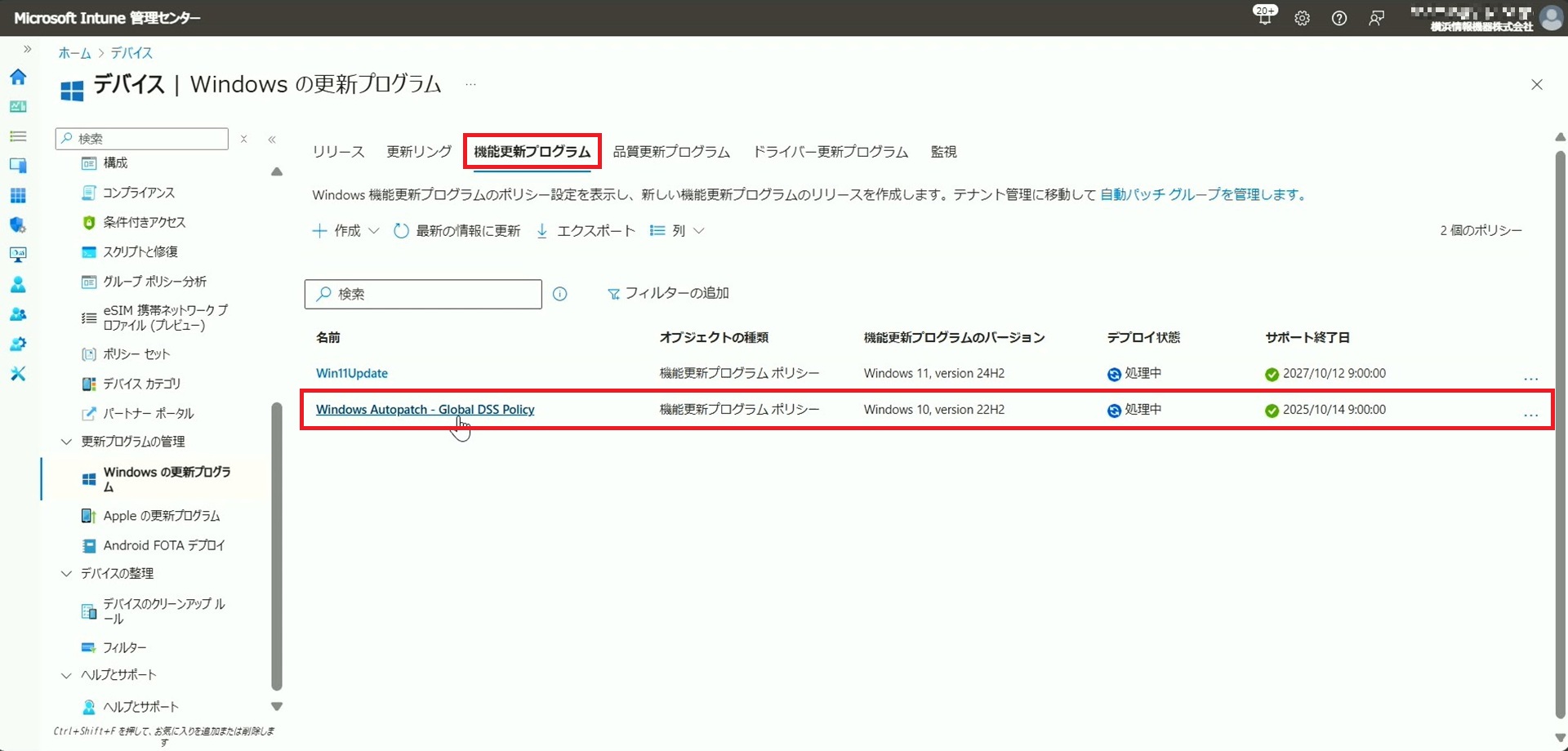The image size is (1568, 751).
Task: Open troubleshooting wrench icon in left rail
Action: click(x=18, y=374)
